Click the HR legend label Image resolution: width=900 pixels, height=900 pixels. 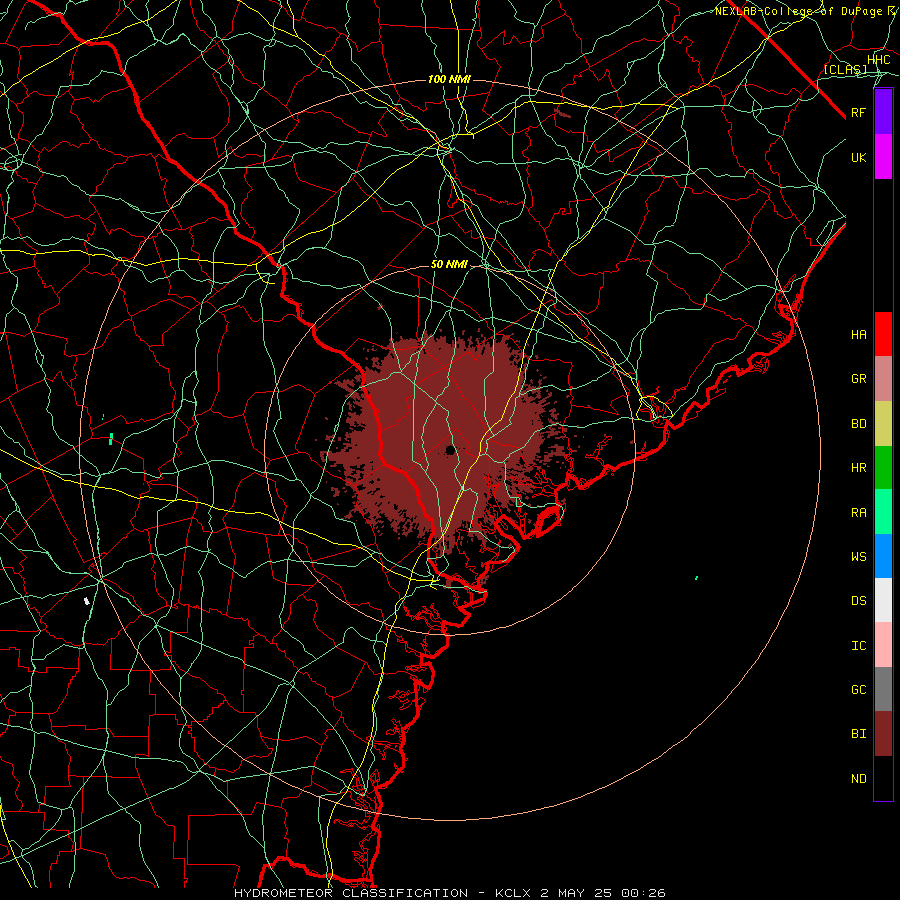click(858, 468)
